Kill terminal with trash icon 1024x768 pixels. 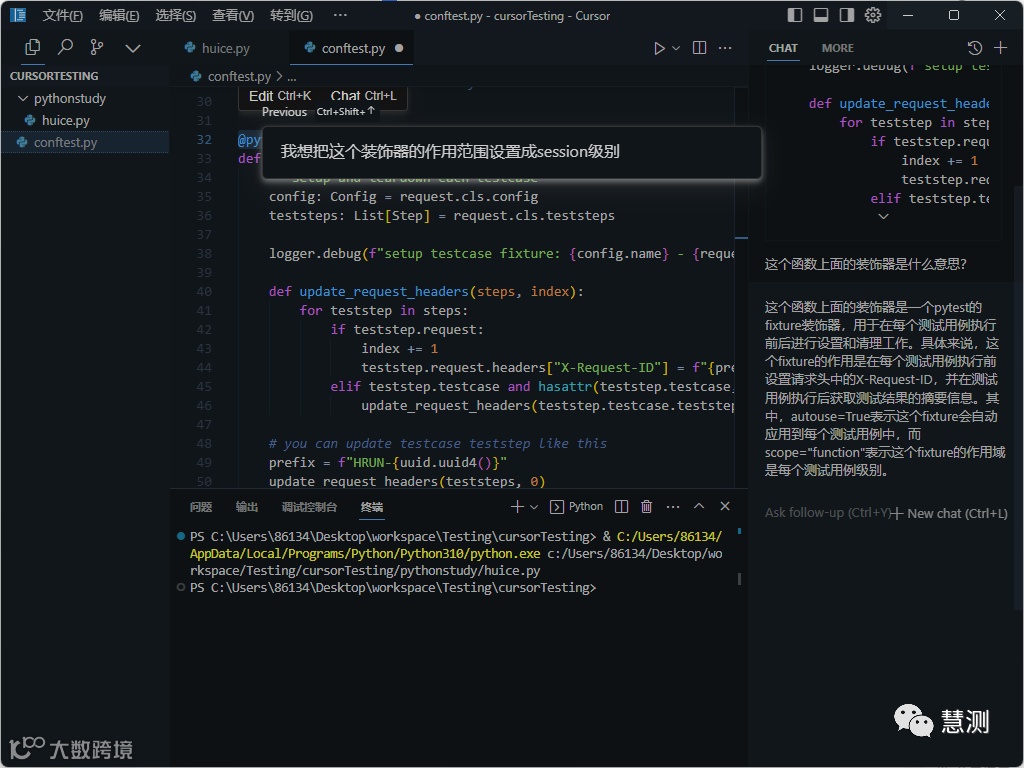[x=647, y=506]
